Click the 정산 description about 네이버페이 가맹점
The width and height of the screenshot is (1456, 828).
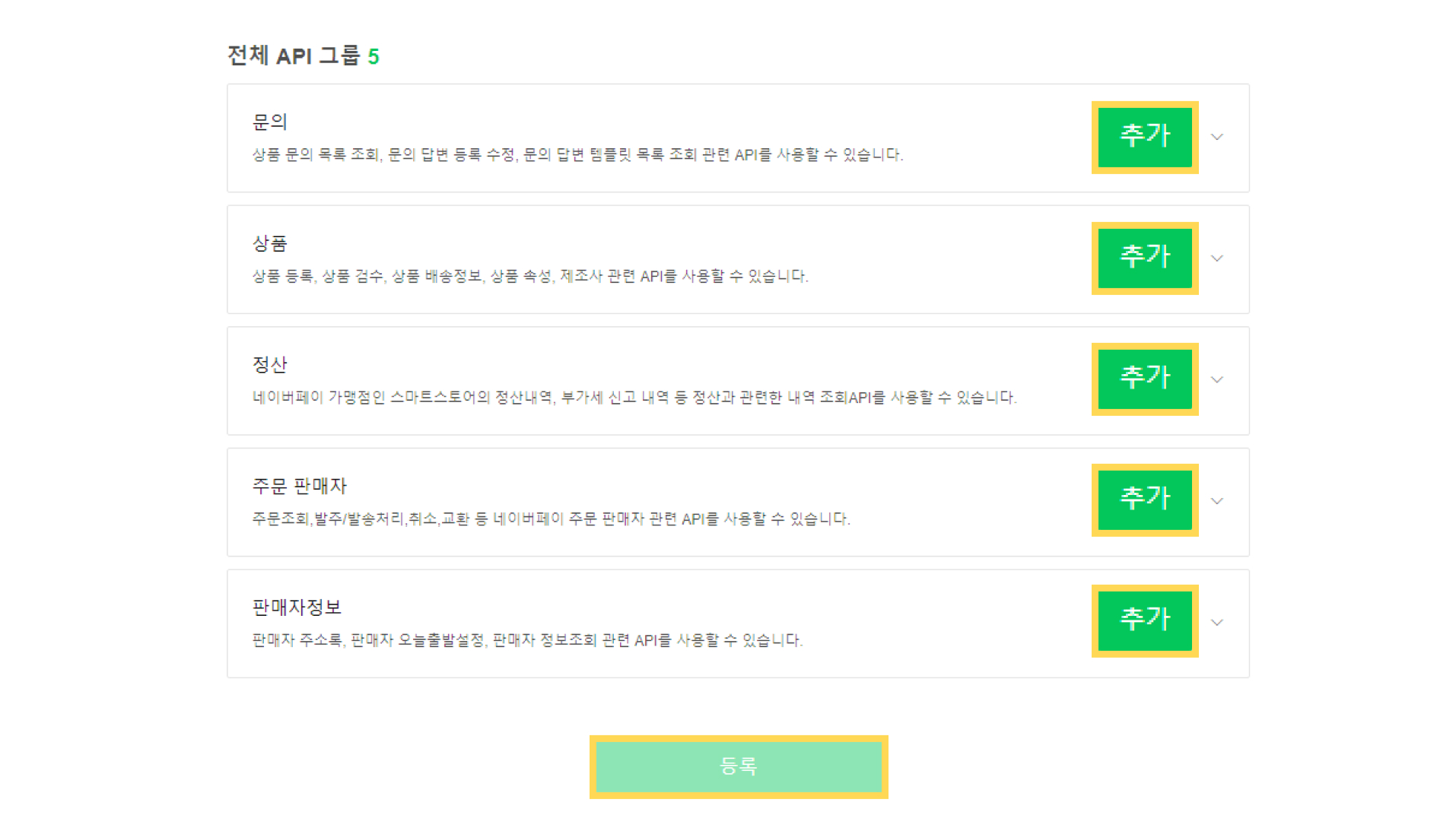tap(634, 398)
